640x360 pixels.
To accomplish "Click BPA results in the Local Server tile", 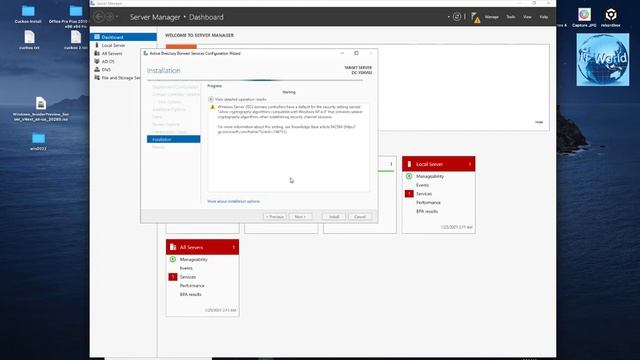I will pos(427,211).
